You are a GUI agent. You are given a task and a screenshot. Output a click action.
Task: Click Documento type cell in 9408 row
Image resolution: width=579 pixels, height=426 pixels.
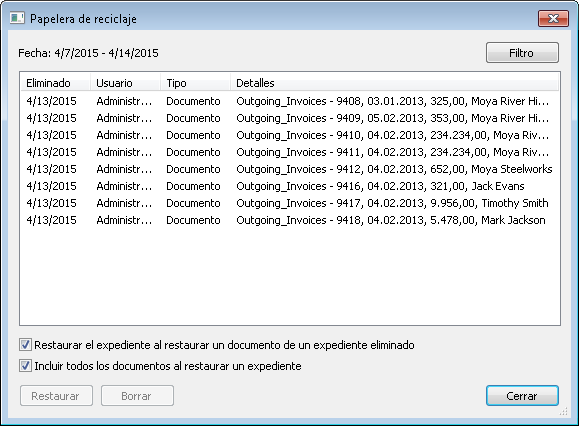pos(193,101)
